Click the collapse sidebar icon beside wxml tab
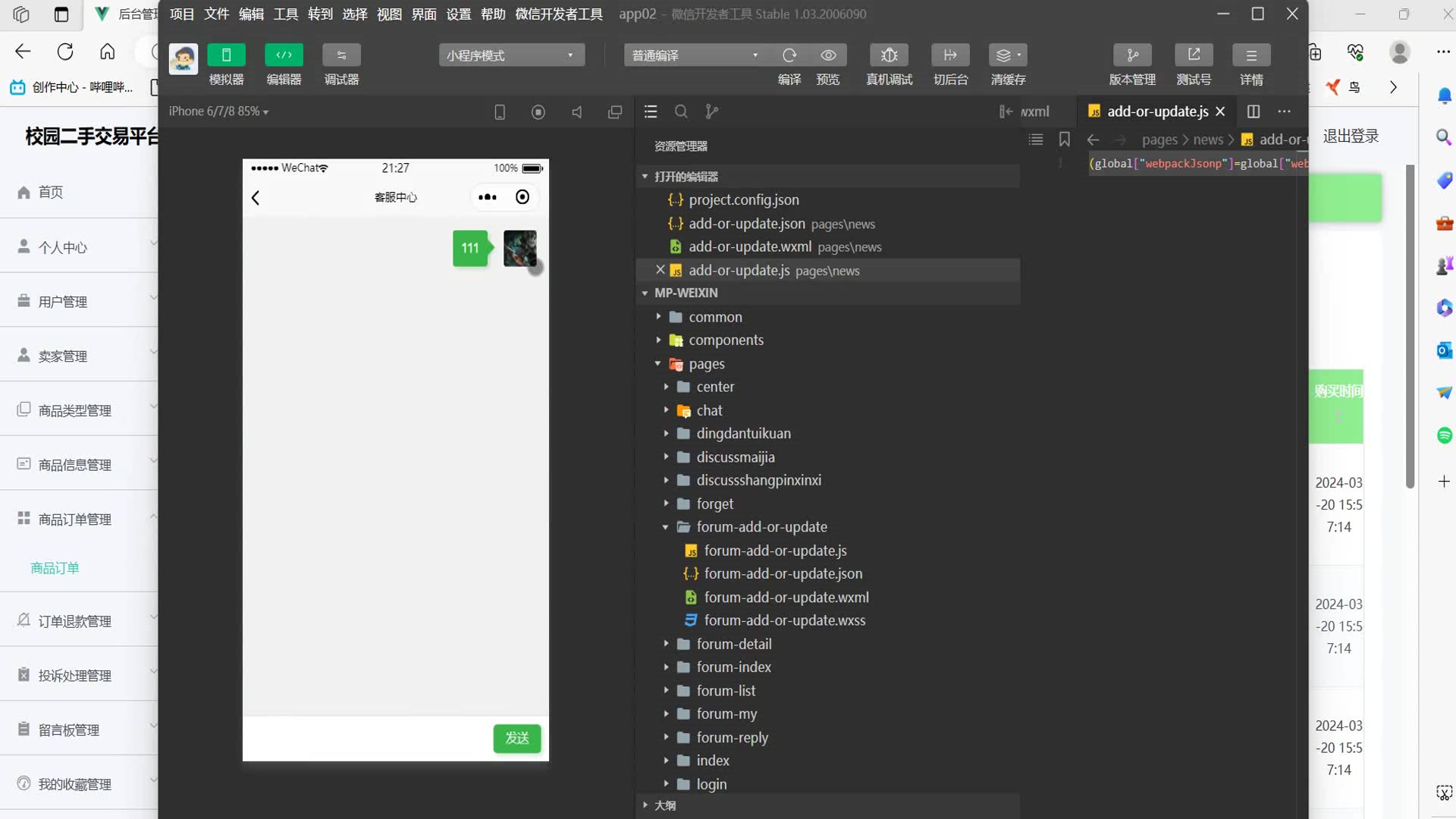1456x819 pixels. click(x=1006, y=112)
